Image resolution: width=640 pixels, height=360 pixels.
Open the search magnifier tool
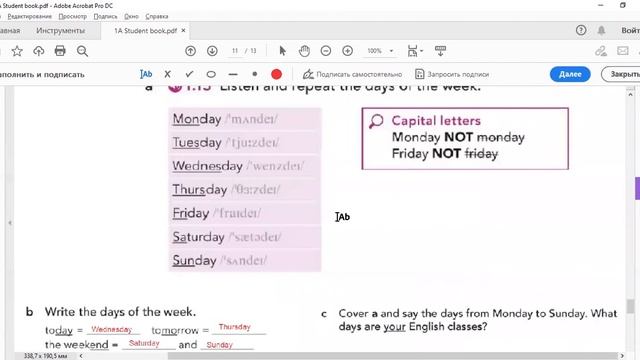pos(82,51)
